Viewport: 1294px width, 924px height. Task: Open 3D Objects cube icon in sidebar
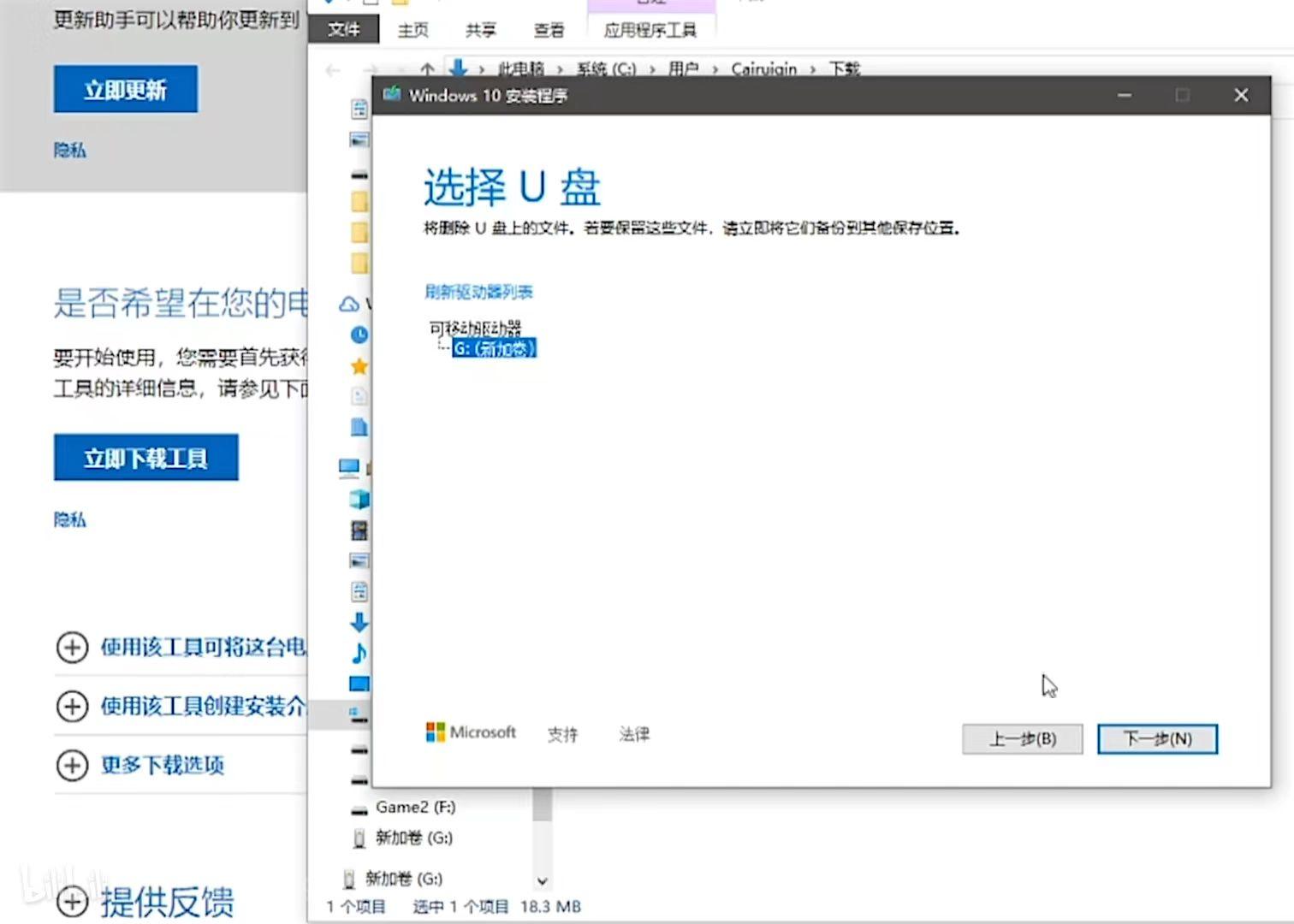[x=359, y=499]
